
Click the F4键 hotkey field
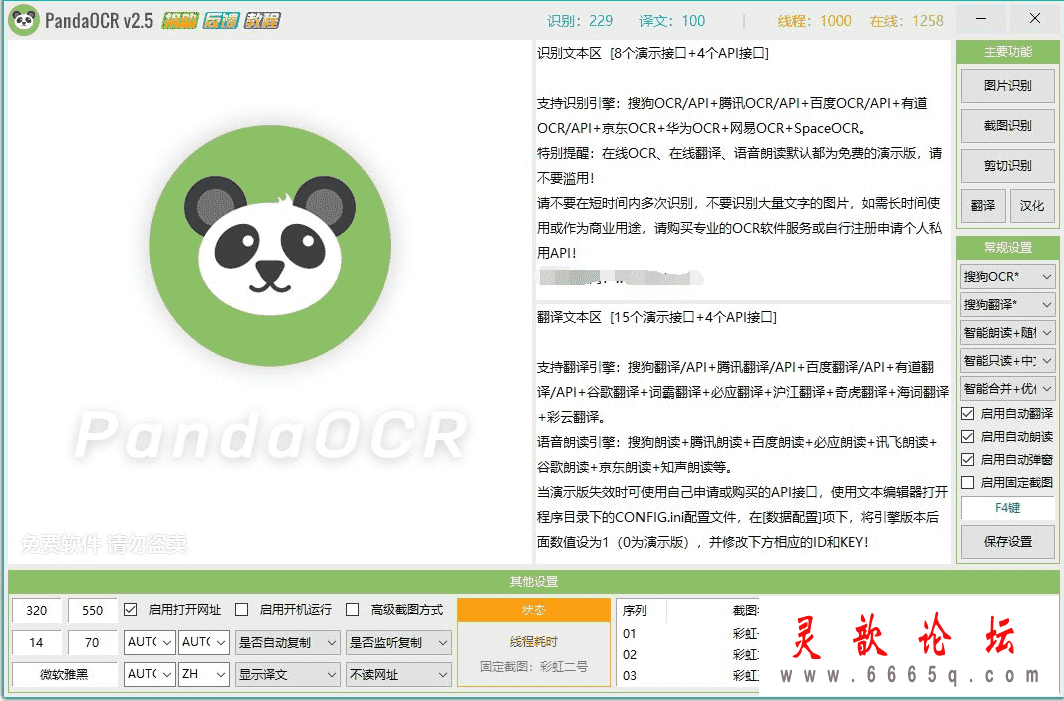(1007, 508)
